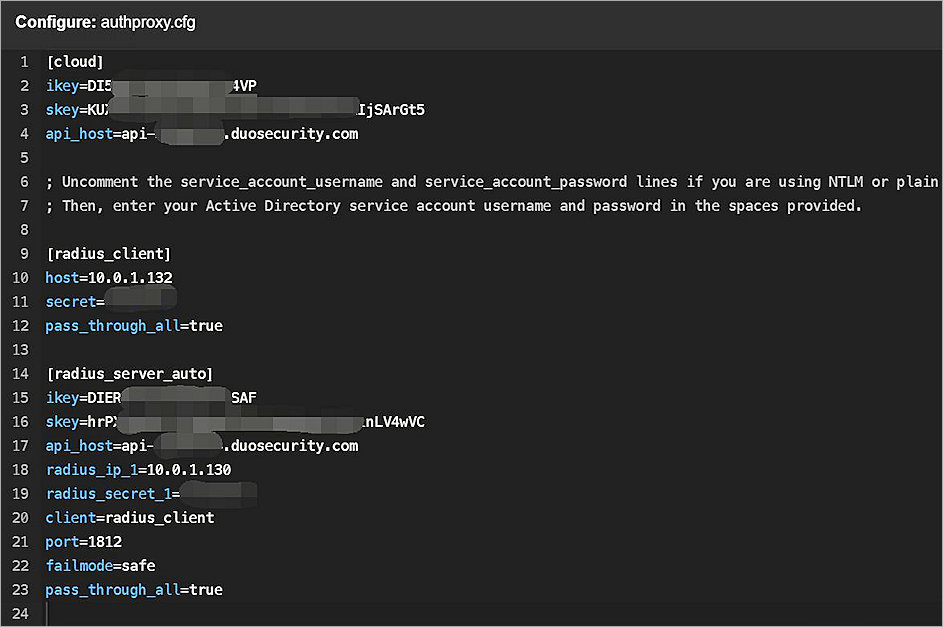Click the 'Configure: authproxy.cfg' title
The height and width of the screenshot is (627, 943).
pyautogui.click(x=105, y=22)
